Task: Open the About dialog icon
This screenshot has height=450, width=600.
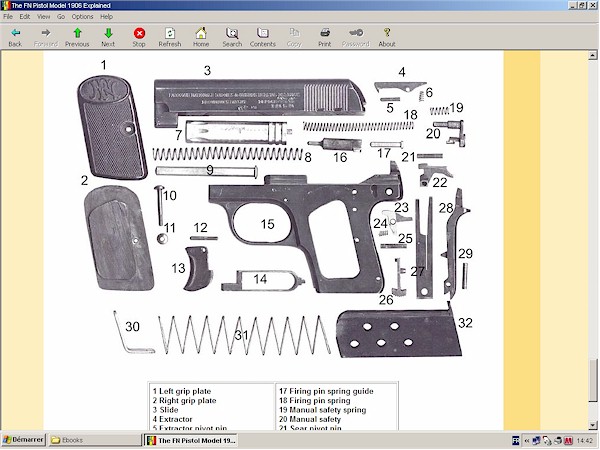Action: tap(387, 33)
